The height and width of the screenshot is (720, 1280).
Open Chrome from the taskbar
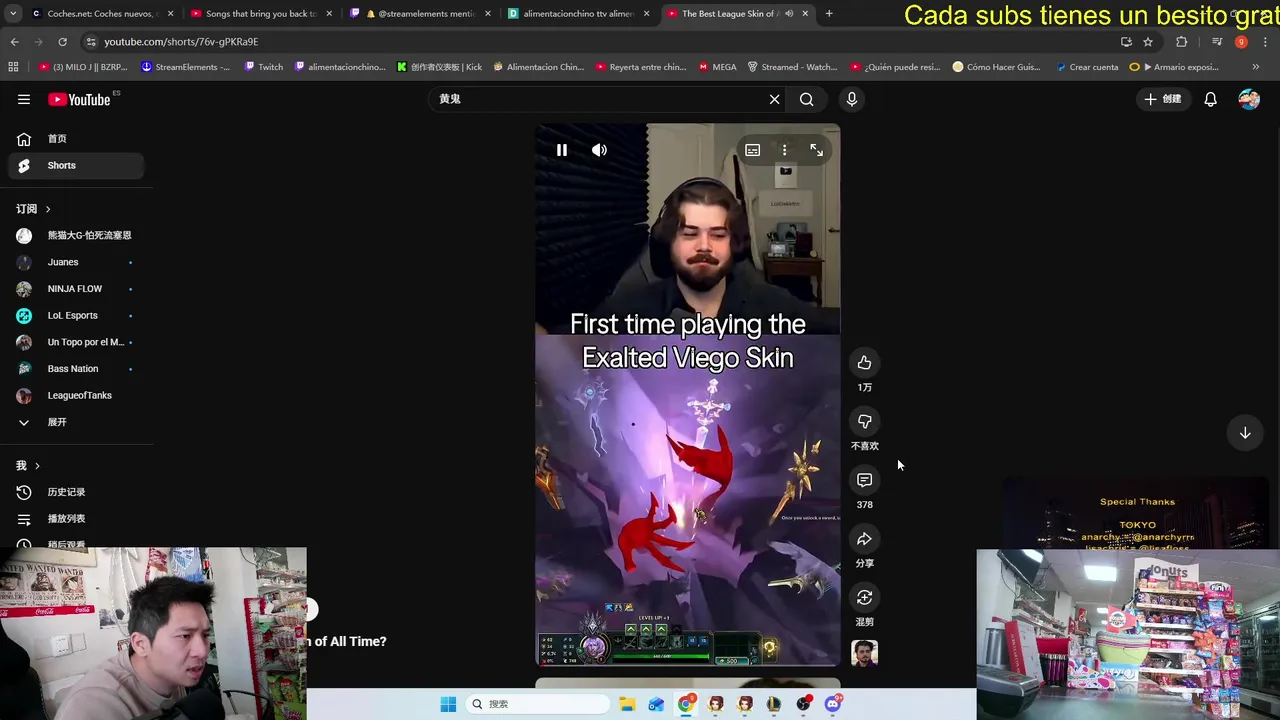tap(686, 704)
